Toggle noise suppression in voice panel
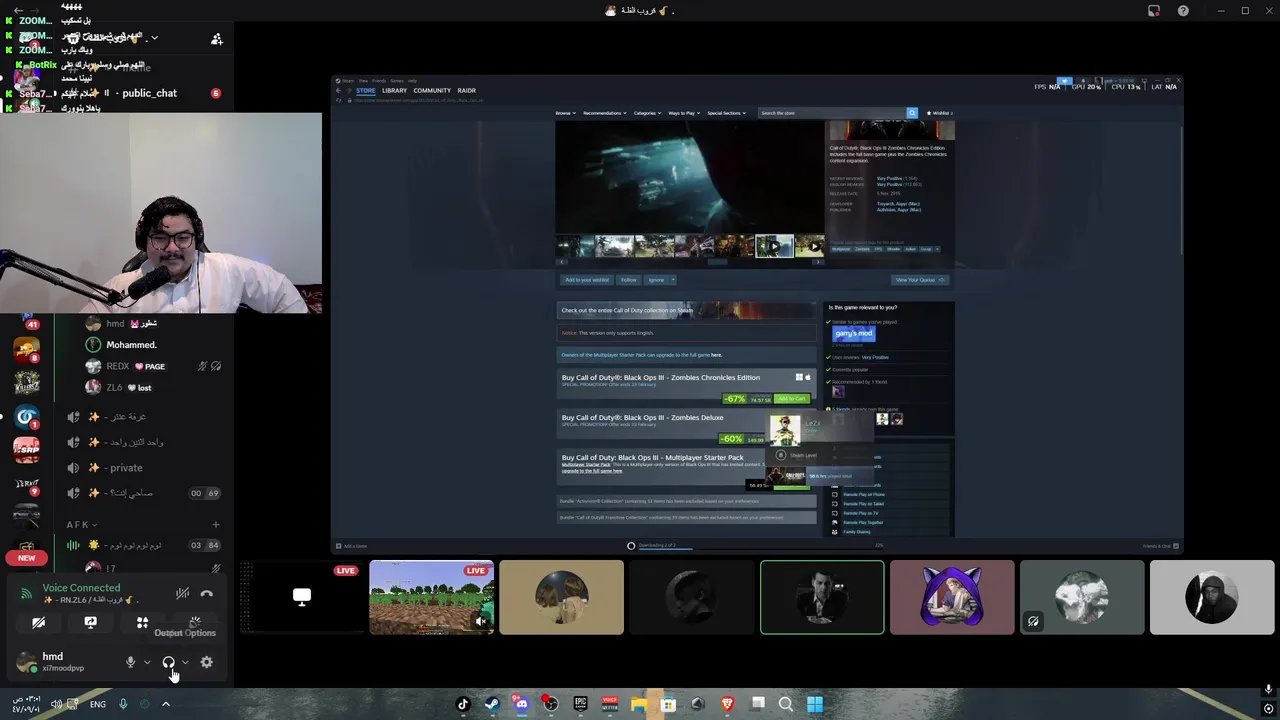Screen dimensions: 1280x720 pos(182,593)
